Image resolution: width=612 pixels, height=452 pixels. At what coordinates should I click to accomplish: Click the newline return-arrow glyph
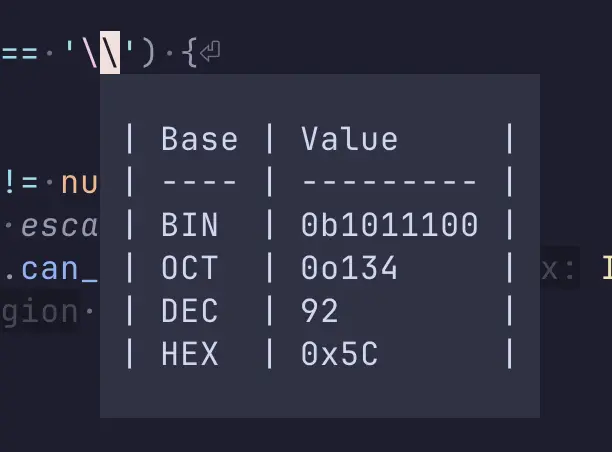[210, 52]
